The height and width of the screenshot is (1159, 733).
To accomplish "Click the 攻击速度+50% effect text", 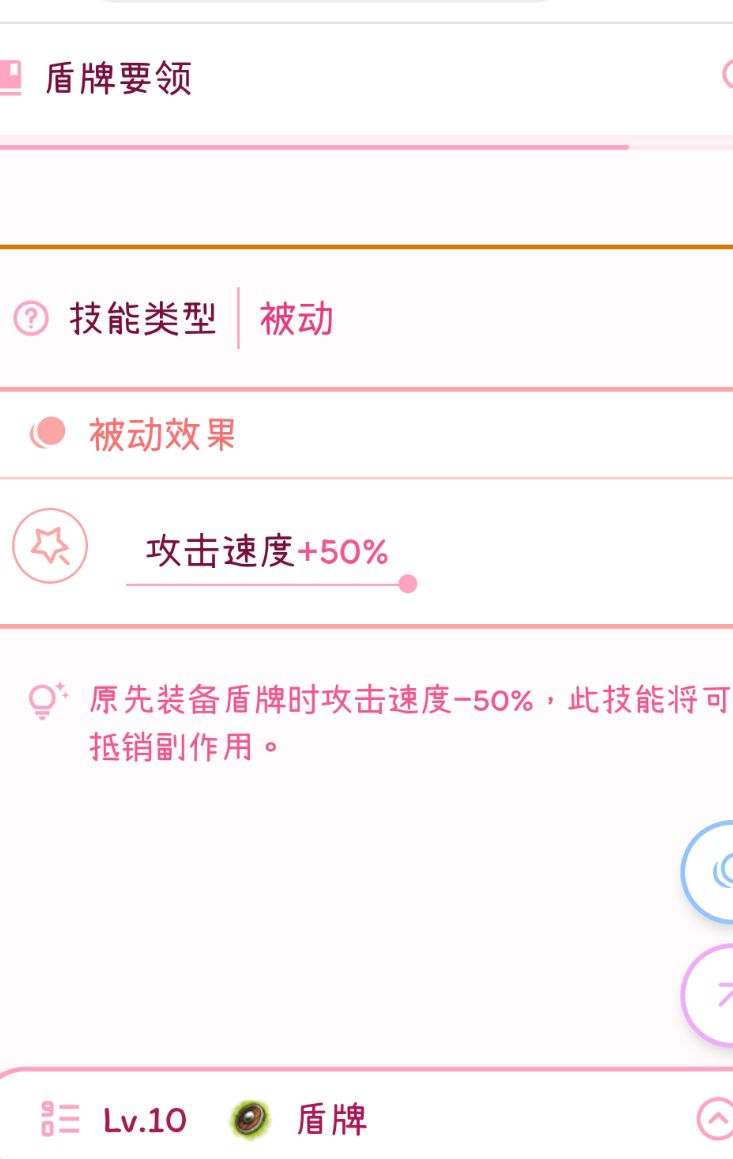I will point(267,551).
